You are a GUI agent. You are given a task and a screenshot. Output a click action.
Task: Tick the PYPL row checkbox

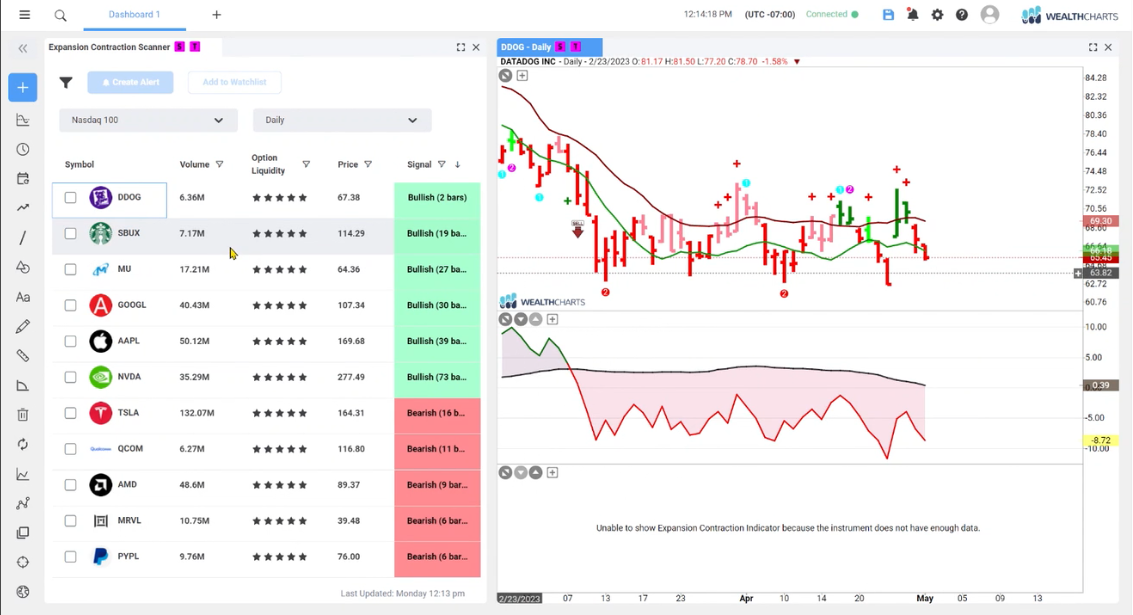click(x=70, y=556)
